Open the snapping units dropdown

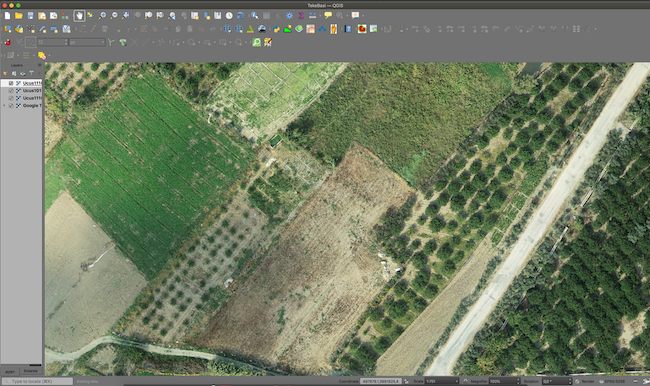[87, 42]
